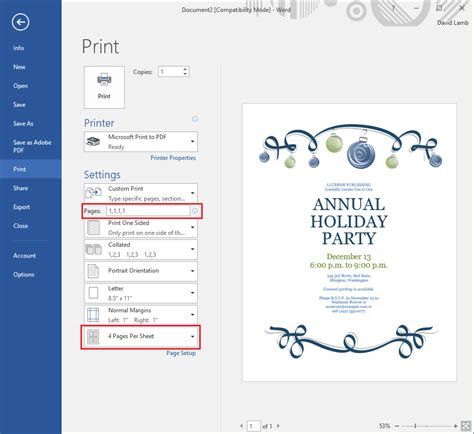Click the margins layout icon
Screen dimensions: 474x434
(93, 315)
